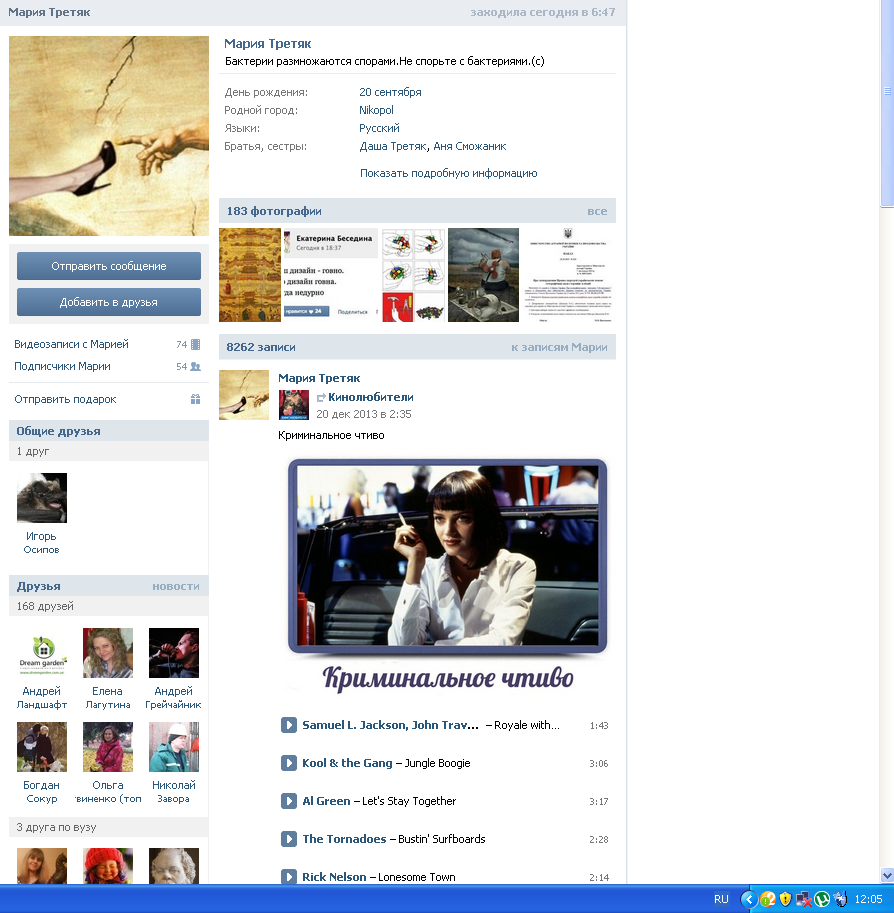
Task: Click the gift box icon
Action: 196,399
